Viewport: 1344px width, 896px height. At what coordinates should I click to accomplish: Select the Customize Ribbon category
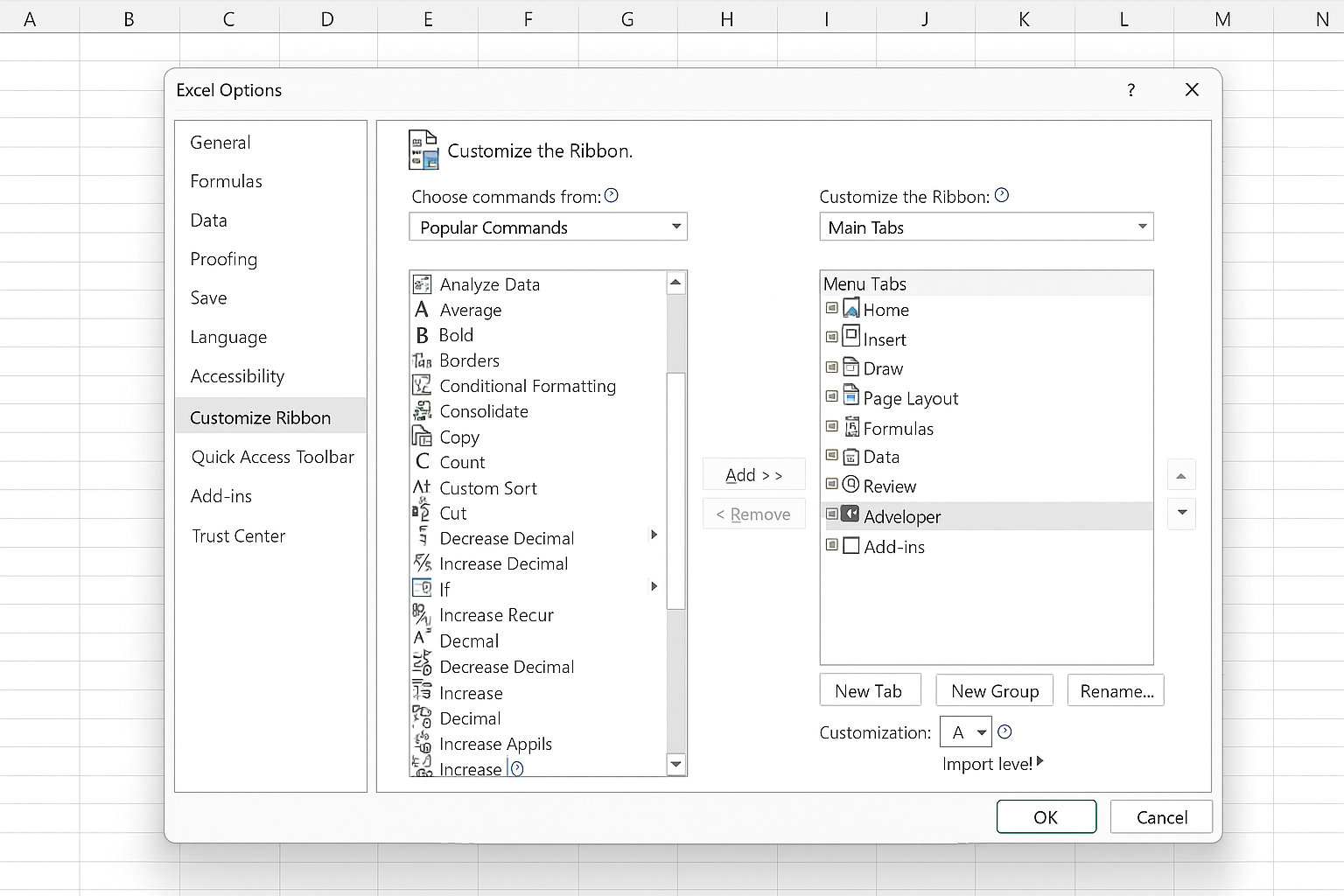[x=270, y=417]
